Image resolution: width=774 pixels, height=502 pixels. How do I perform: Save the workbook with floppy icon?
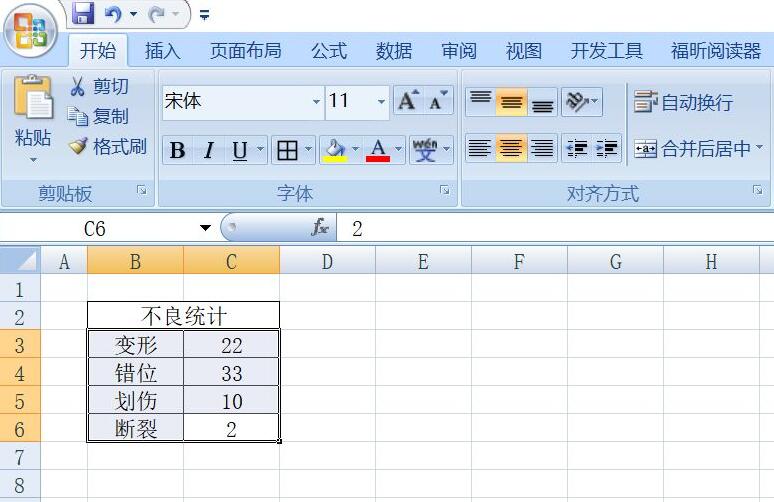pyautogui.click(x=83, y=13)
